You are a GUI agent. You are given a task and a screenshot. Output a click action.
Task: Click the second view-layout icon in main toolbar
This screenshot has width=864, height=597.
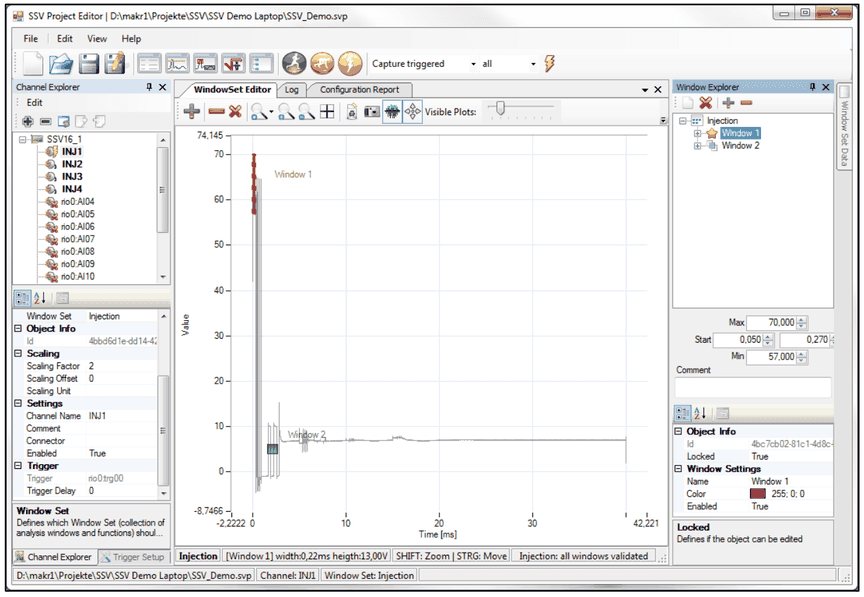[x=177, y=64]
